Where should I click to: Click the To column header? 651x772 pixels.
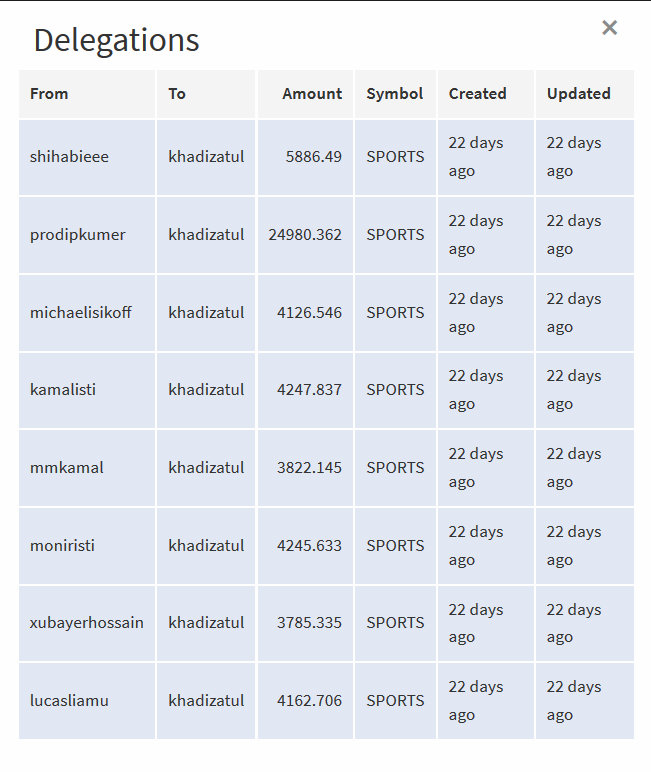[177, 94]
